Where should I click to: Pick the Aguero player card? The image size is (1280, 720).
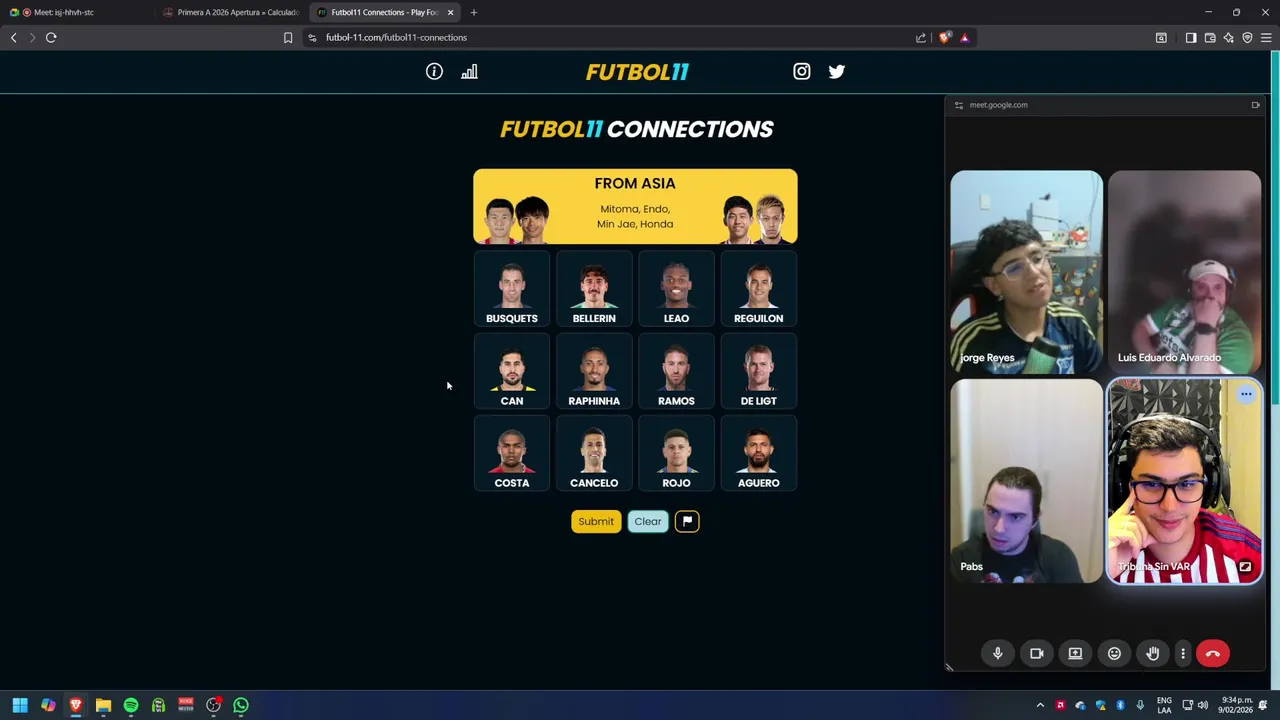(758, 454)
